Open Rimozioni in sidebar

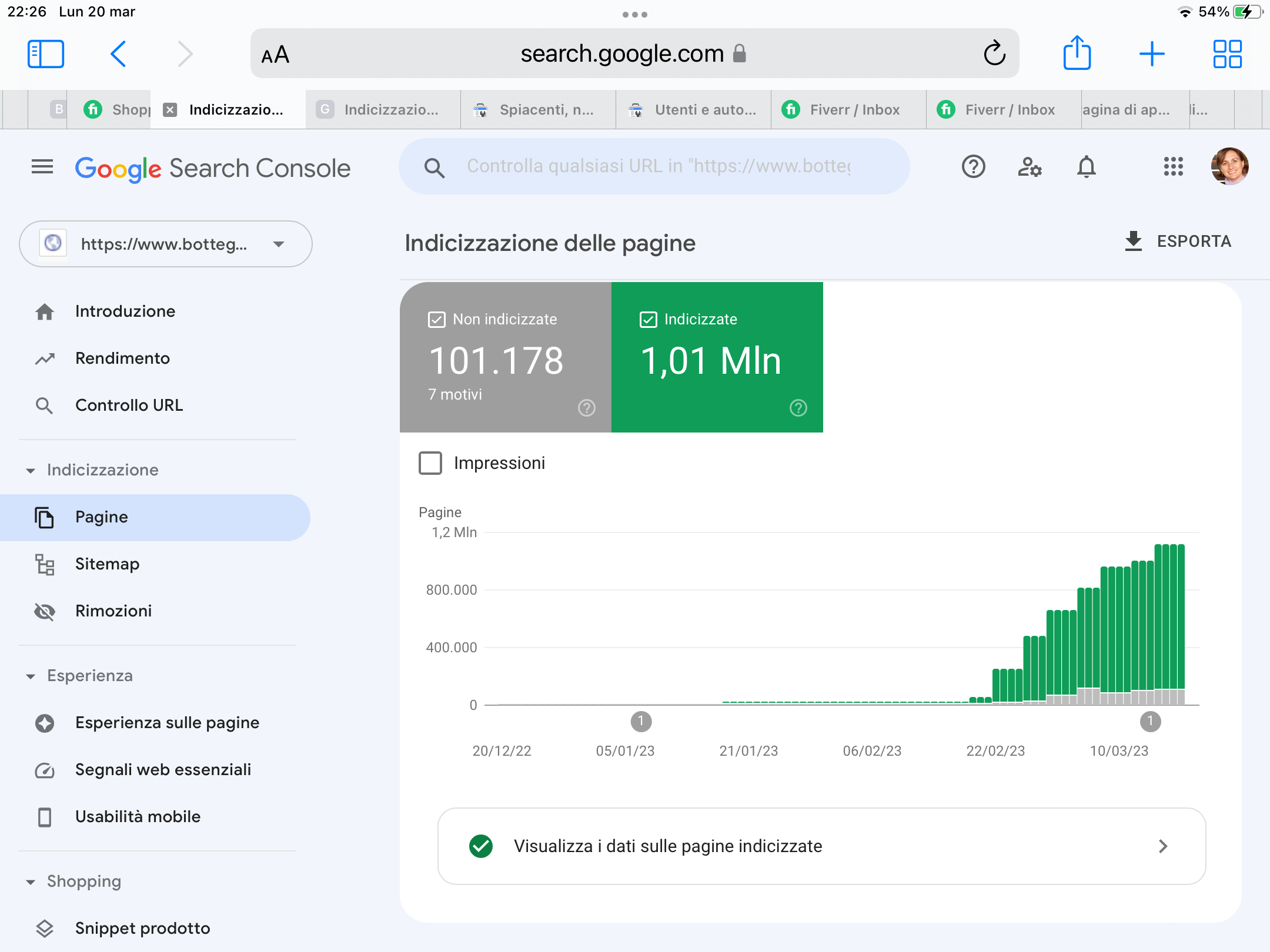(x=113, y=611)
